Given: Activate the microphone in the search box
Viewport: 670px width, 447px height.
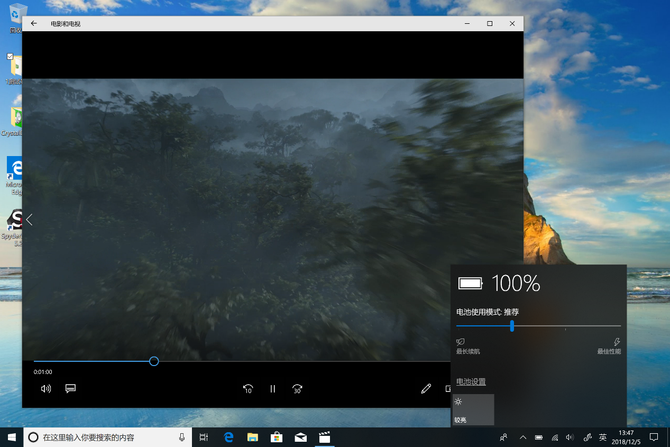Looking at the screenshot, I should point(182,437).
